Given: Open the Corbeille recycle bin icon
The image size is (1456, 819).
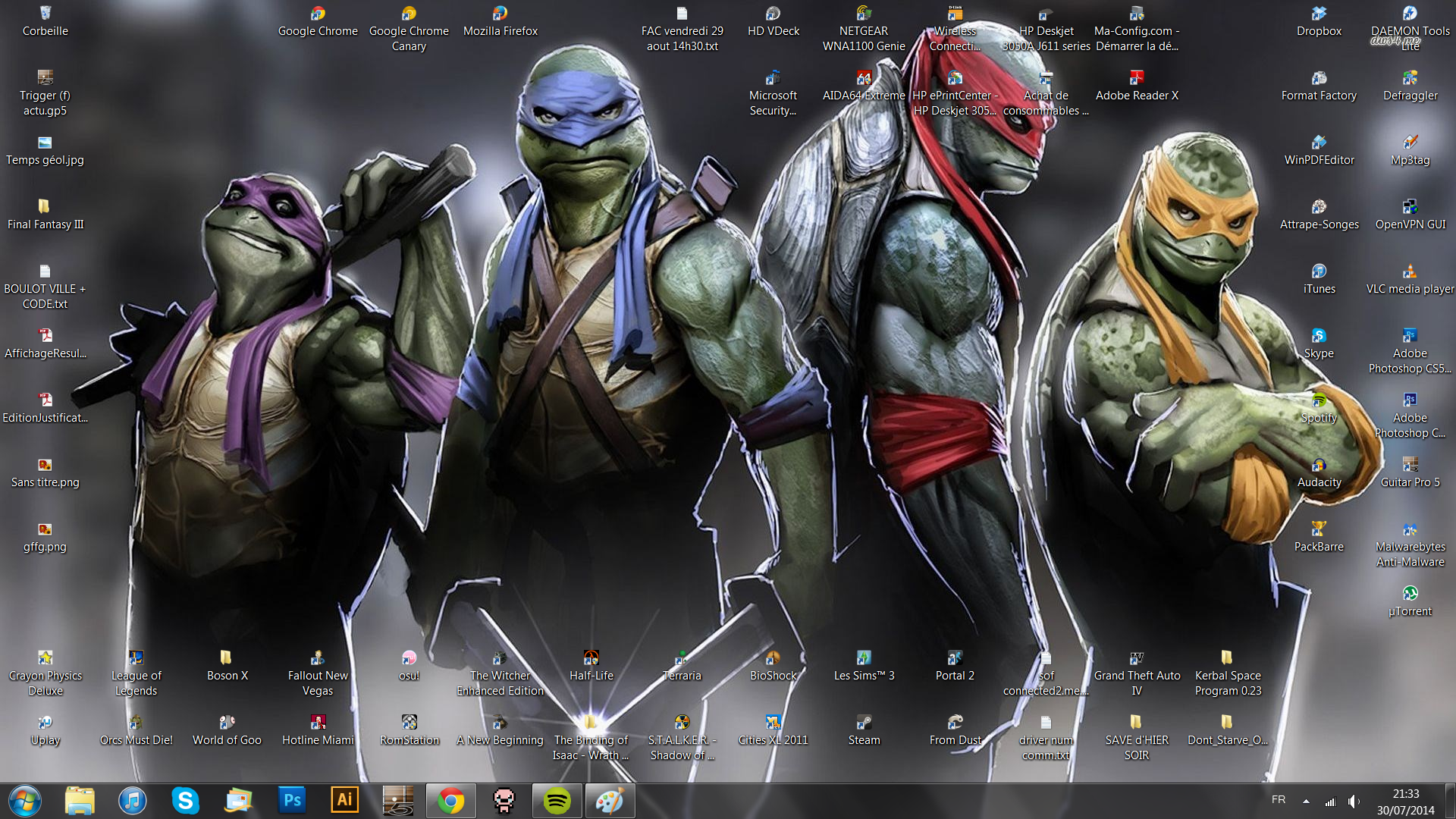Looking at the screenshot, I should click(x=45, y=21).
